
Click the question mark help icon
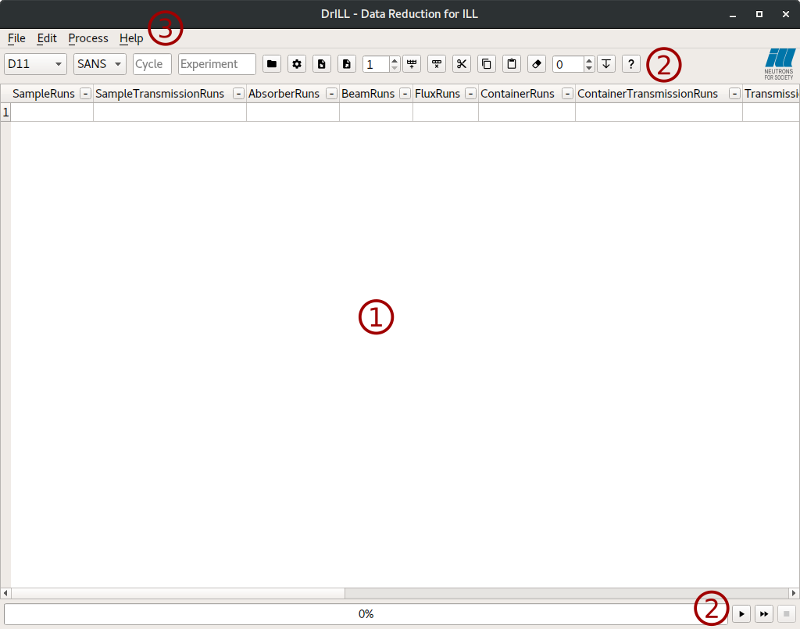(631, 64)
